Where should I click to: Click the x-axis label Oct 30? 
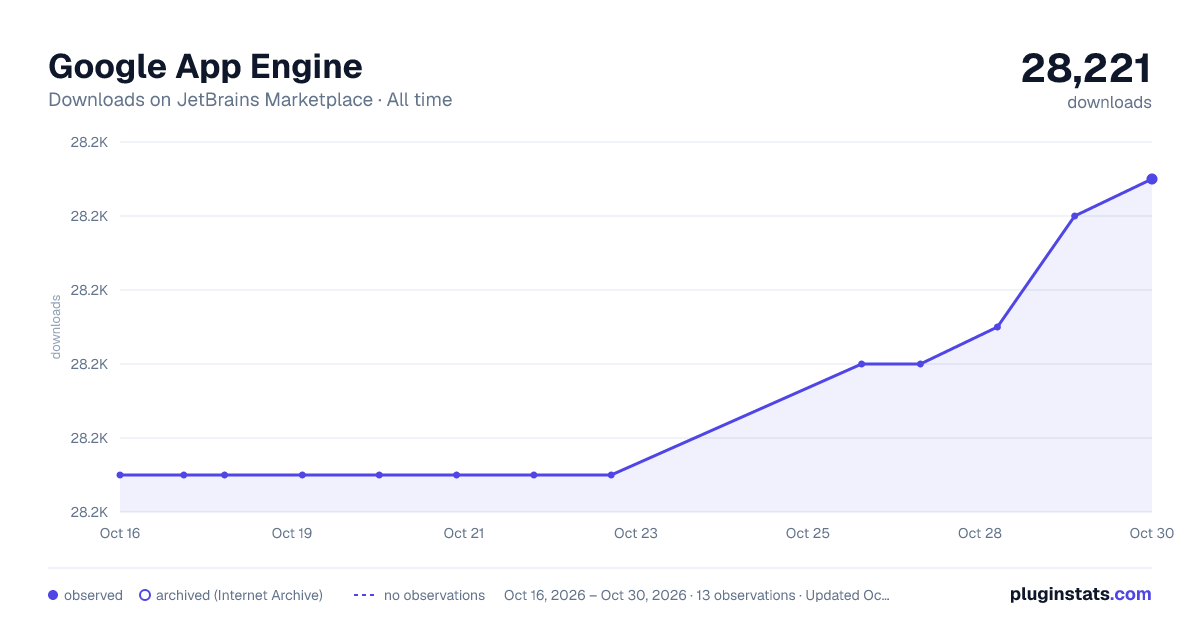pos(1150,533)
